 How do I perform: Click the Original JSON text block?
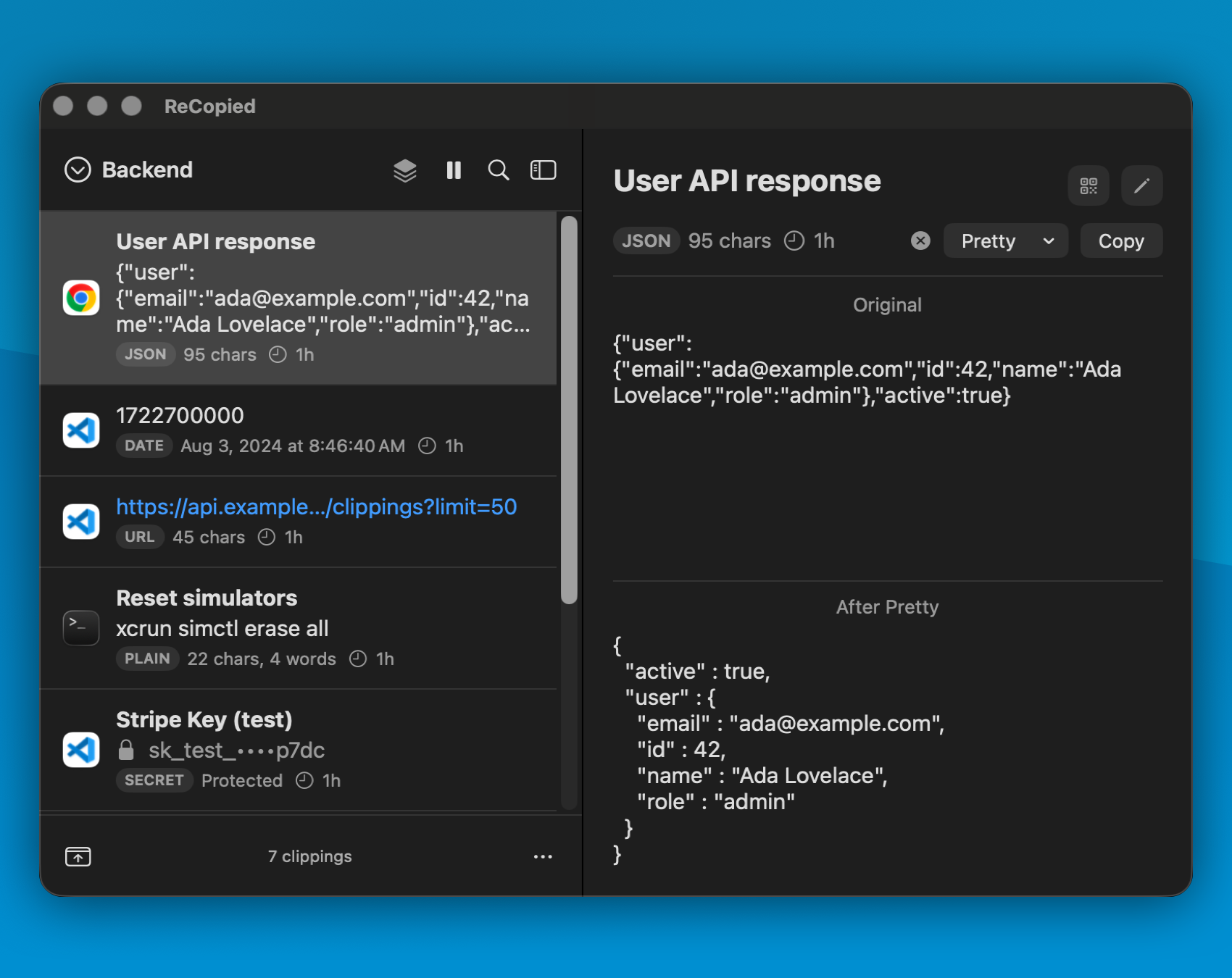[x=867, y=369]
